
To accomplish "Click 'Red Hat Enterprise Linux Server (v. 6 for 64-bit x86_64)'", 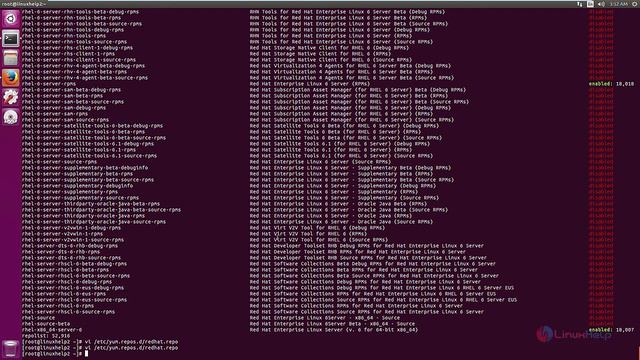I will click(334, 330).
